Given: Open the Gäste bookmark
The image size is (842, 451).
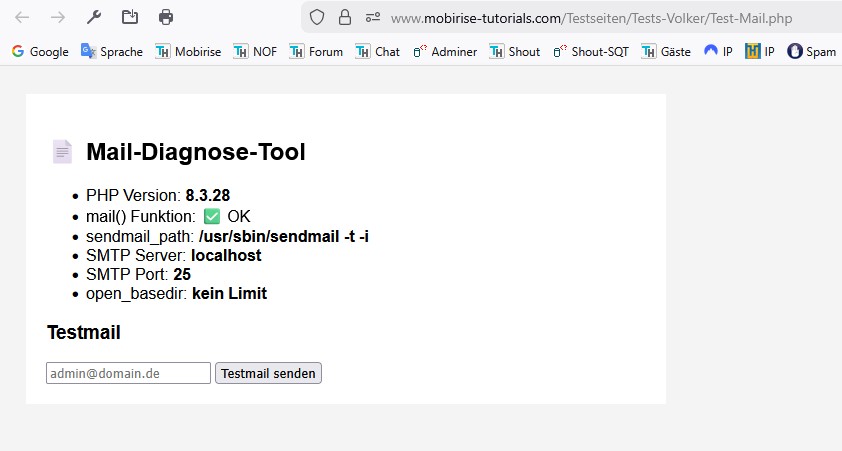Looking at the screenshot, I should click(x=666, y=51).
